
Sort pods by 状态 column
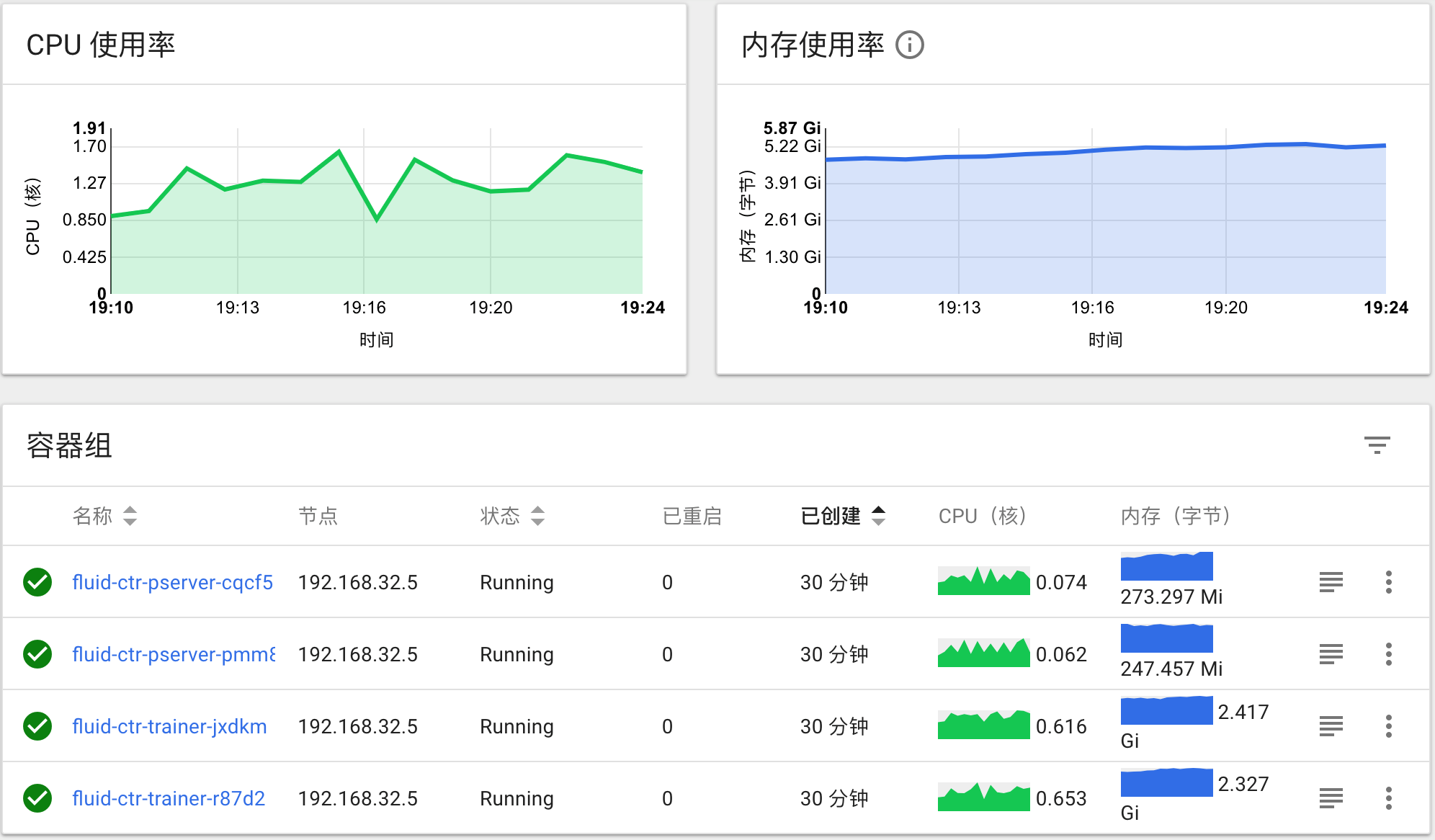[513, 516]
